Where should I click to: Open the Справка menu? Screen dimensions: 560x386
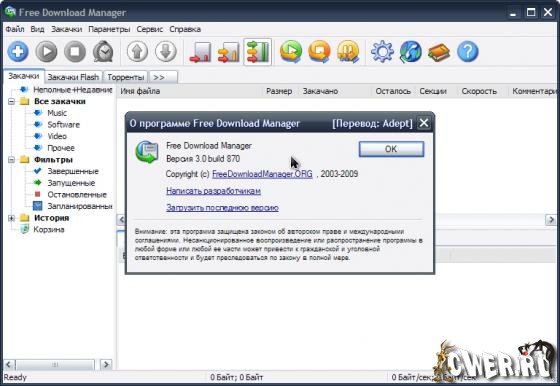[x=185, y=29]
